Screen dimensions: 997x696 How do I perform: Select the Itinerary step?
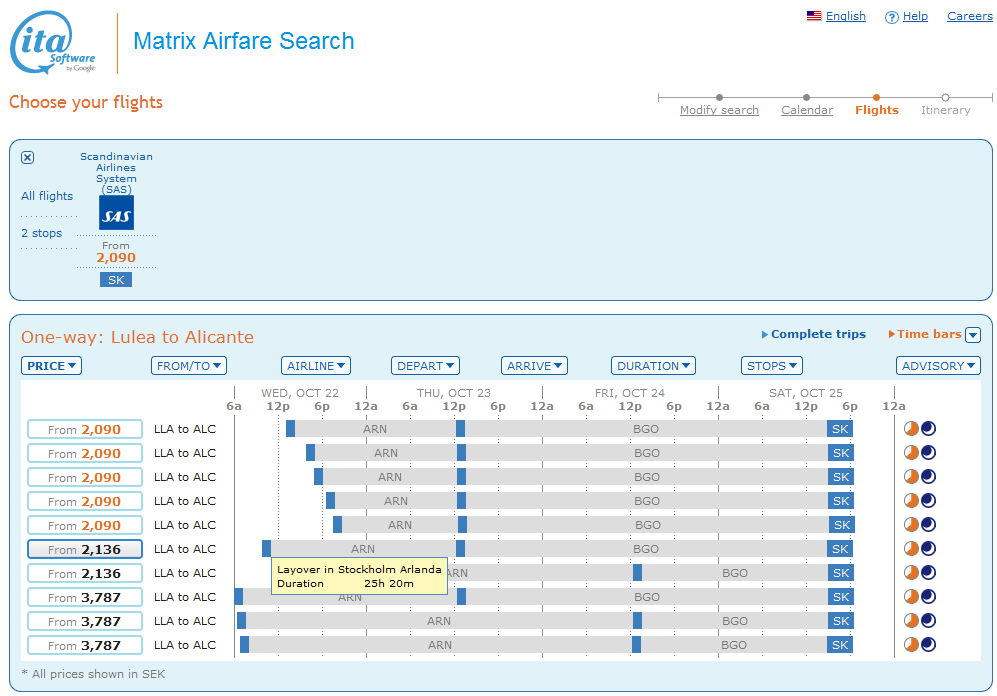click(945, 110)
